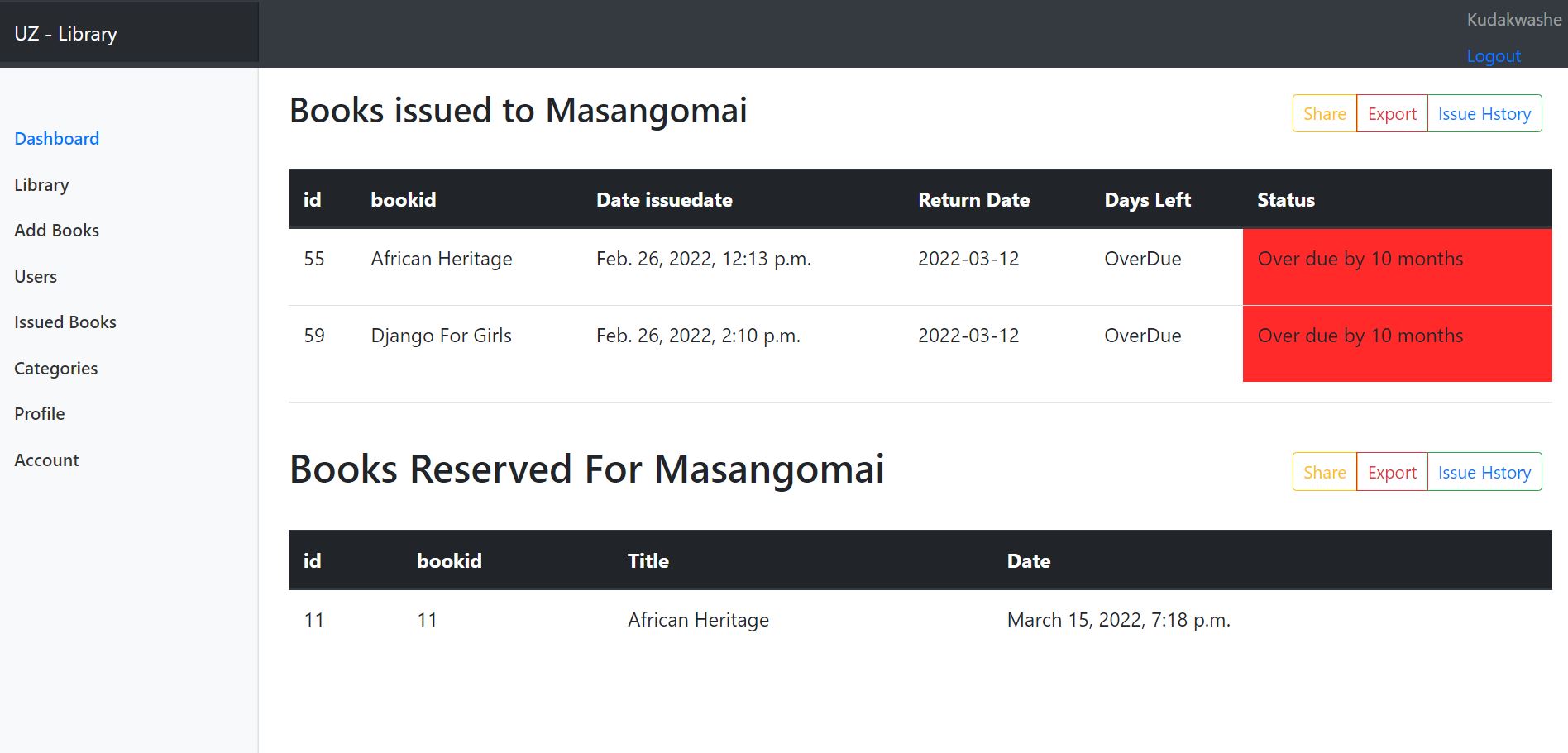Open Account settings
Viewport: 1568px width, 753px height.
46,460
